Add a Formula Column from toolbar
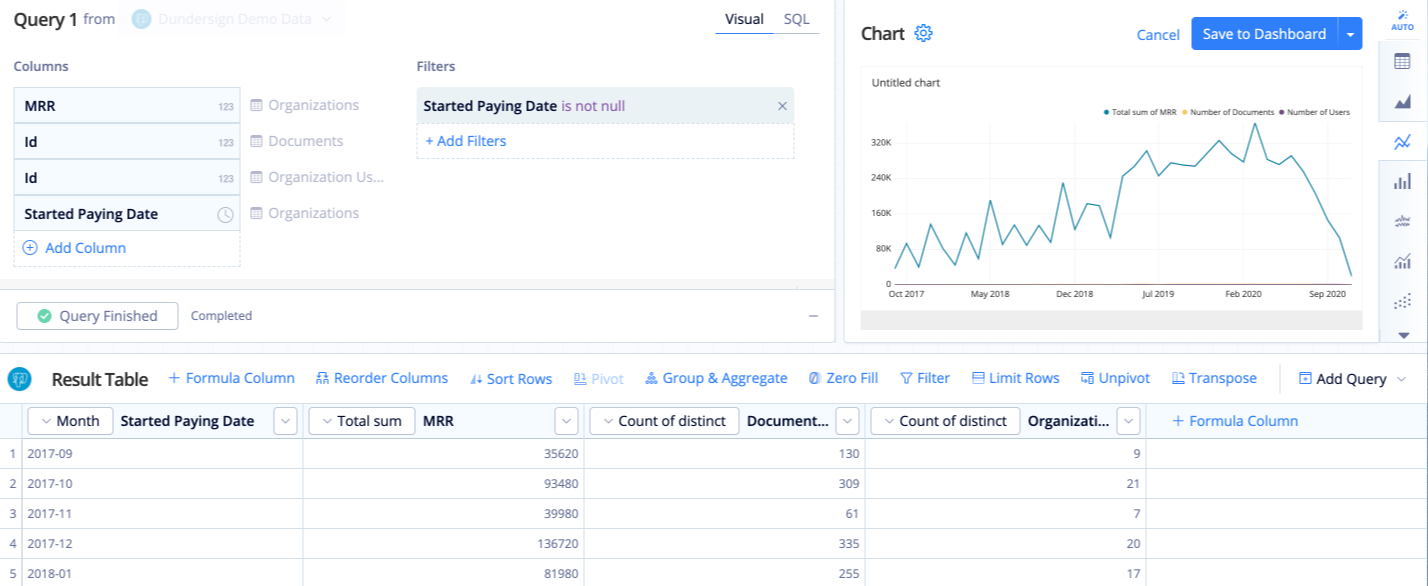Image resolution: width=1428 pixels, height=586 pixels. 231,378
